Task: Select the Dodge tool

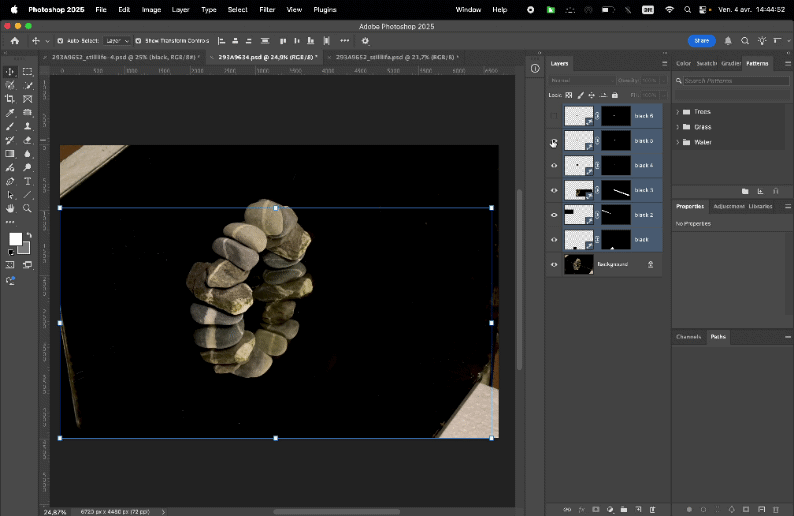Action: [x=27, y=168]
